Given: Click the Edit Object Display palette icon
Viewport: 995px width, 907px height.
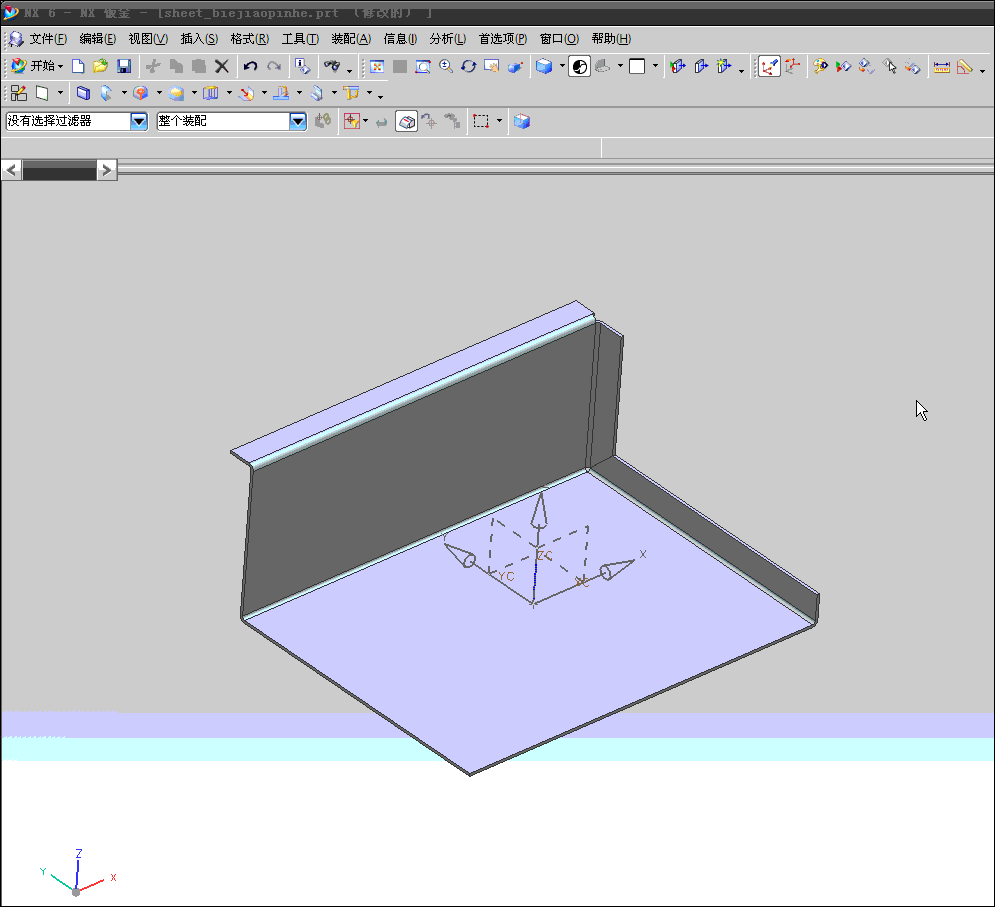Looking at the screenshot, I should point(820,66).
